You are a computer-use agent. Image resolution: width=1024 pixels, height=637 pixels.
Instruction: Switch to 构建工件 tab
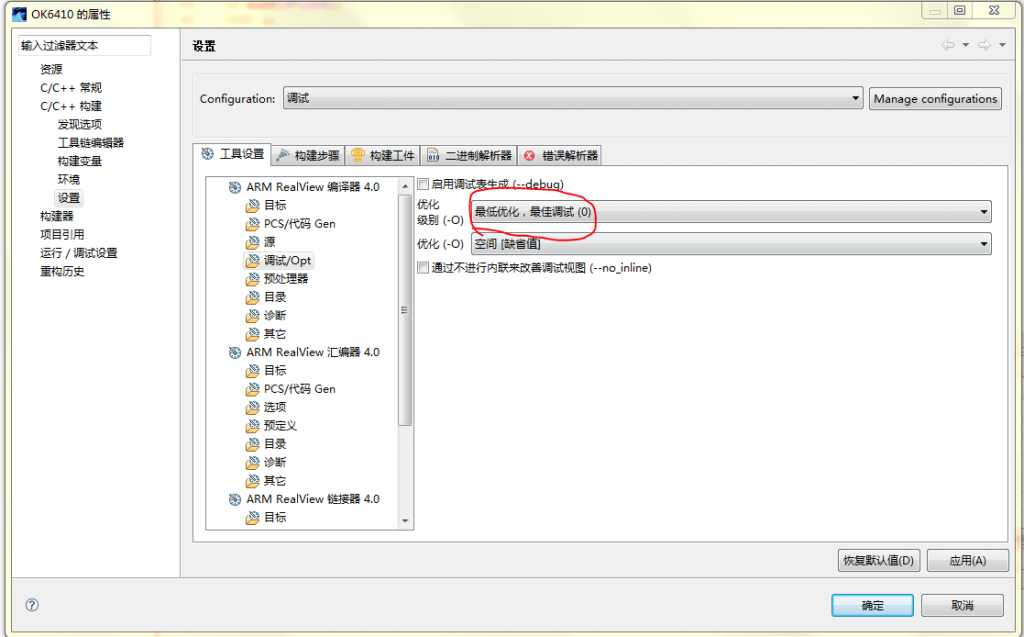pos(383,155)
